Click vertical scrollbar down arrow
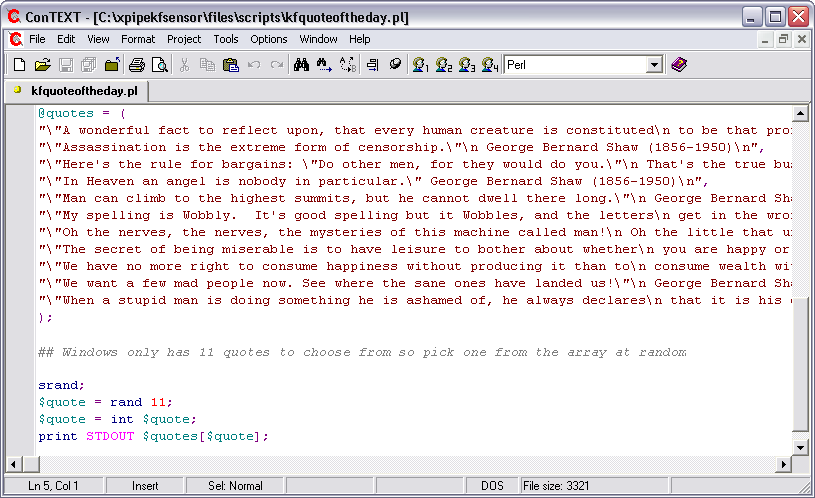 (800, 447)
